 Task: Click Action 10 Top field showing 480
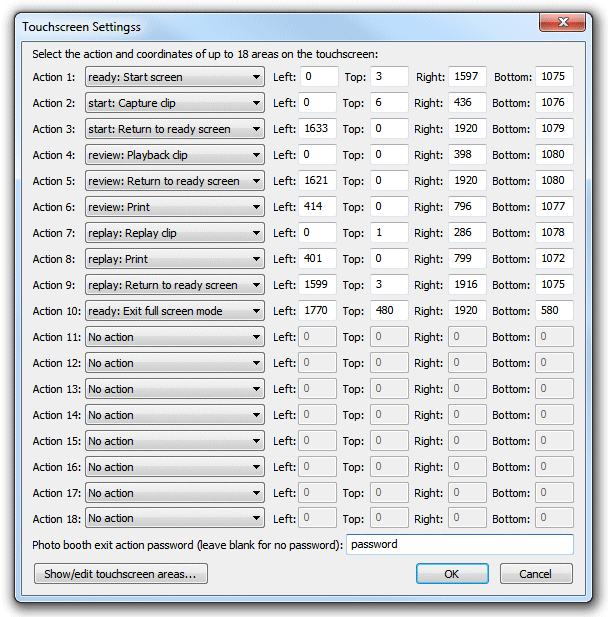[389, 310]
